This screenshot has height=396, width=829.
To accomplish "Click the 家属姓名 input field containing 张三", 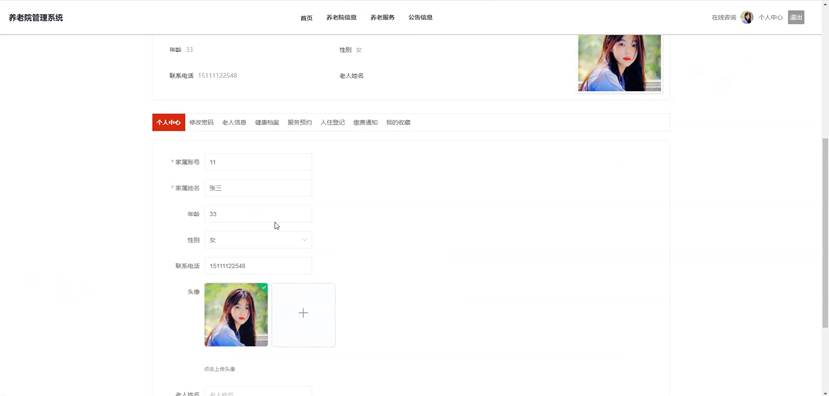I will point(258,188).
